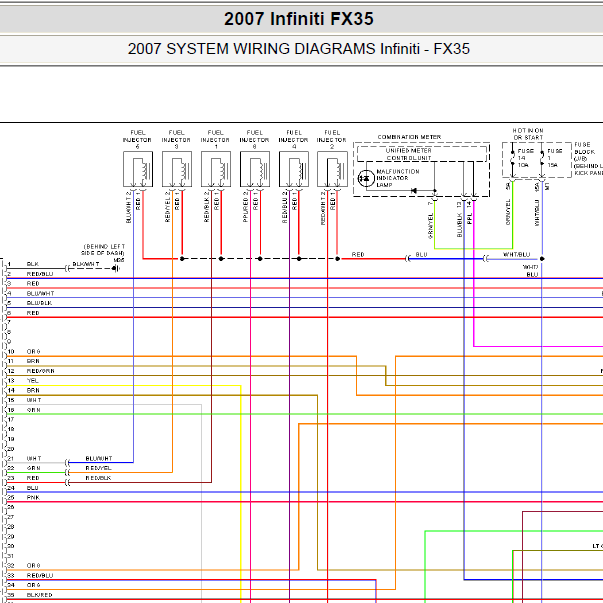Click the 'RED/BLU' label at pin 33
The image size is (603, 603).
pos(40,576)
